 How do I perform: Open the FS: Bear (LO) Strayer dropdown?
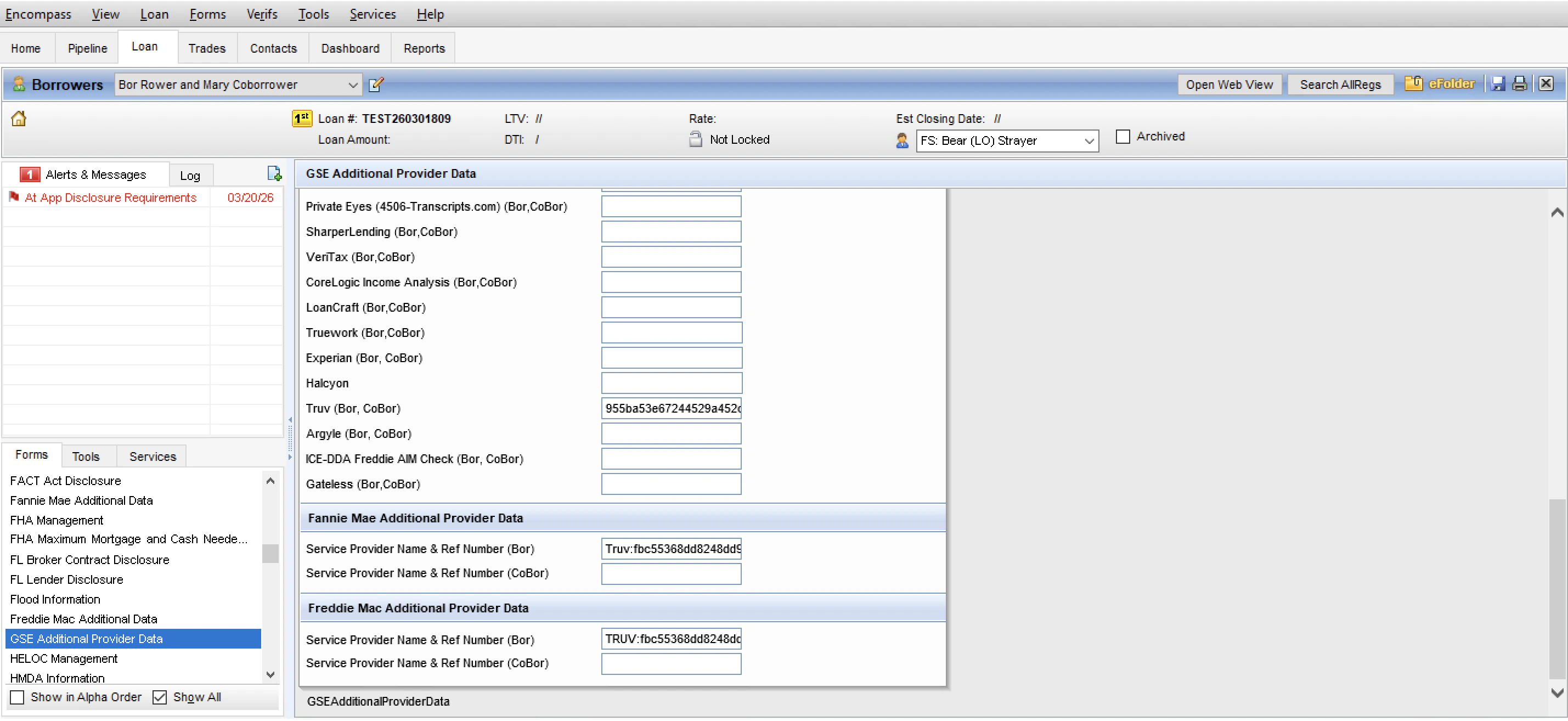click(1089, 140)
